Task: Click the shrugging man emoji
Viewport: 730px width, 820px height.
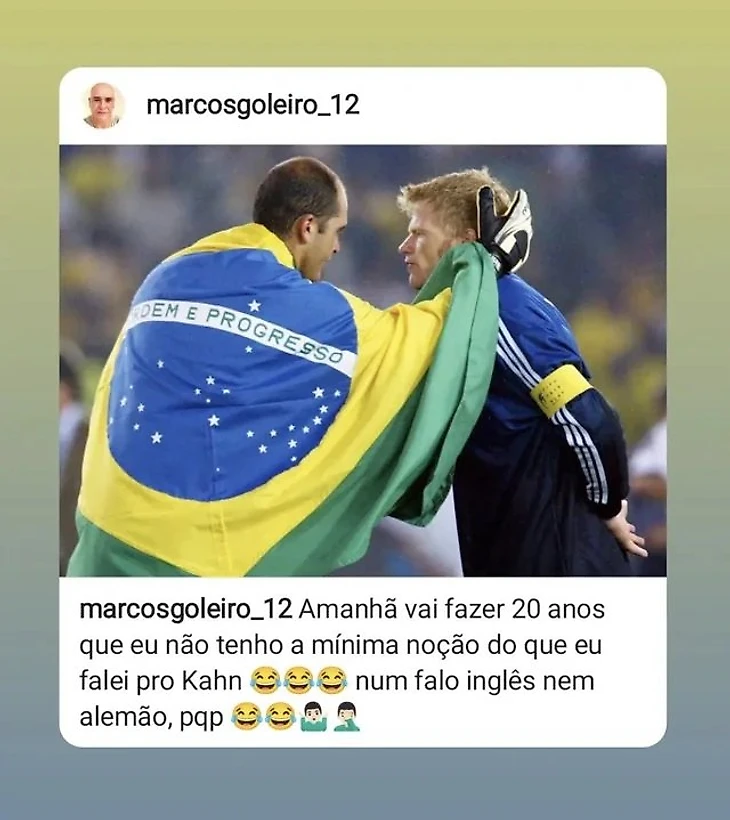Action: pyautogui.click(x=314, y=716)
